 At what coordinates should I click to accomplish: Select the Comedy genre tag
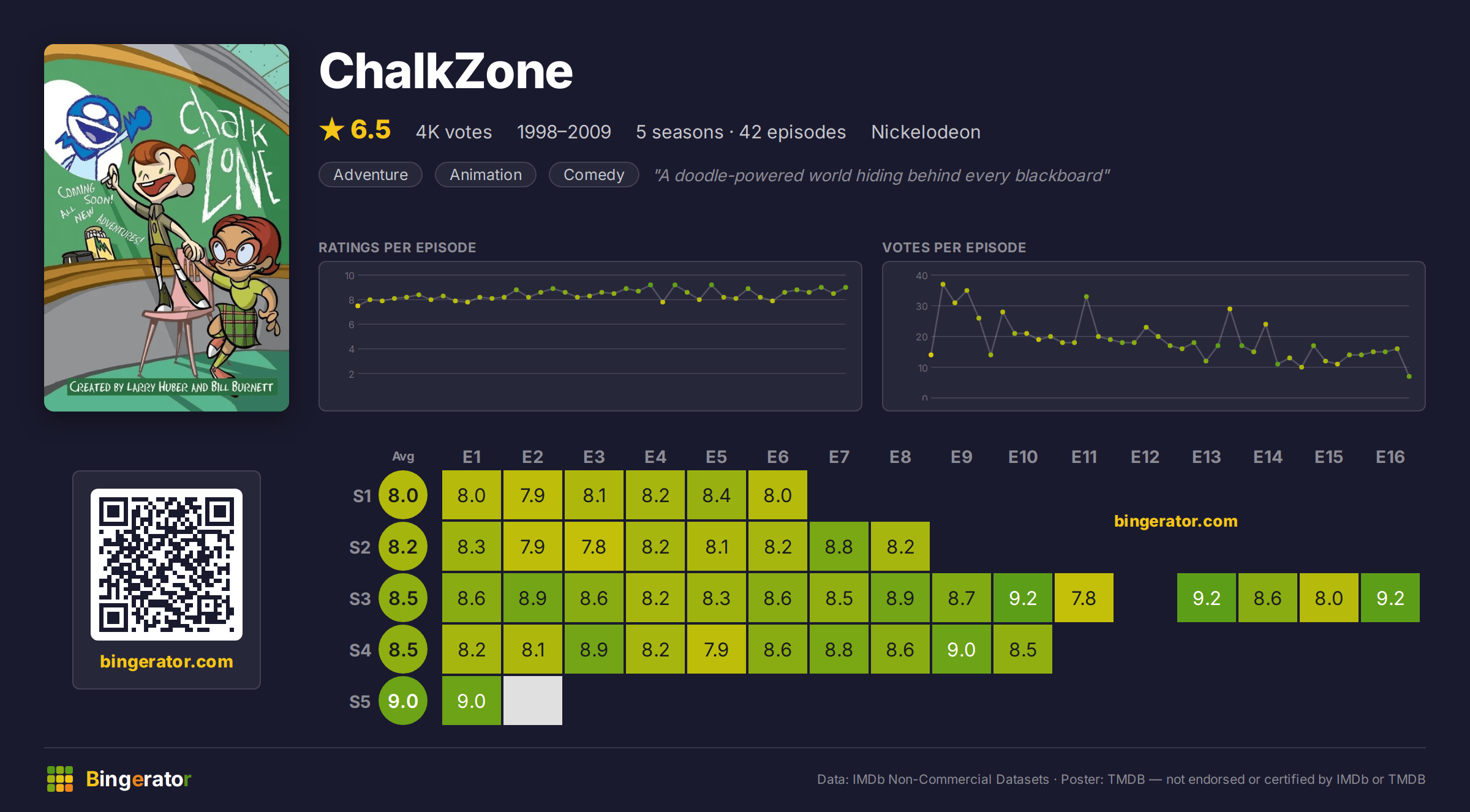(x=594, y=175)
